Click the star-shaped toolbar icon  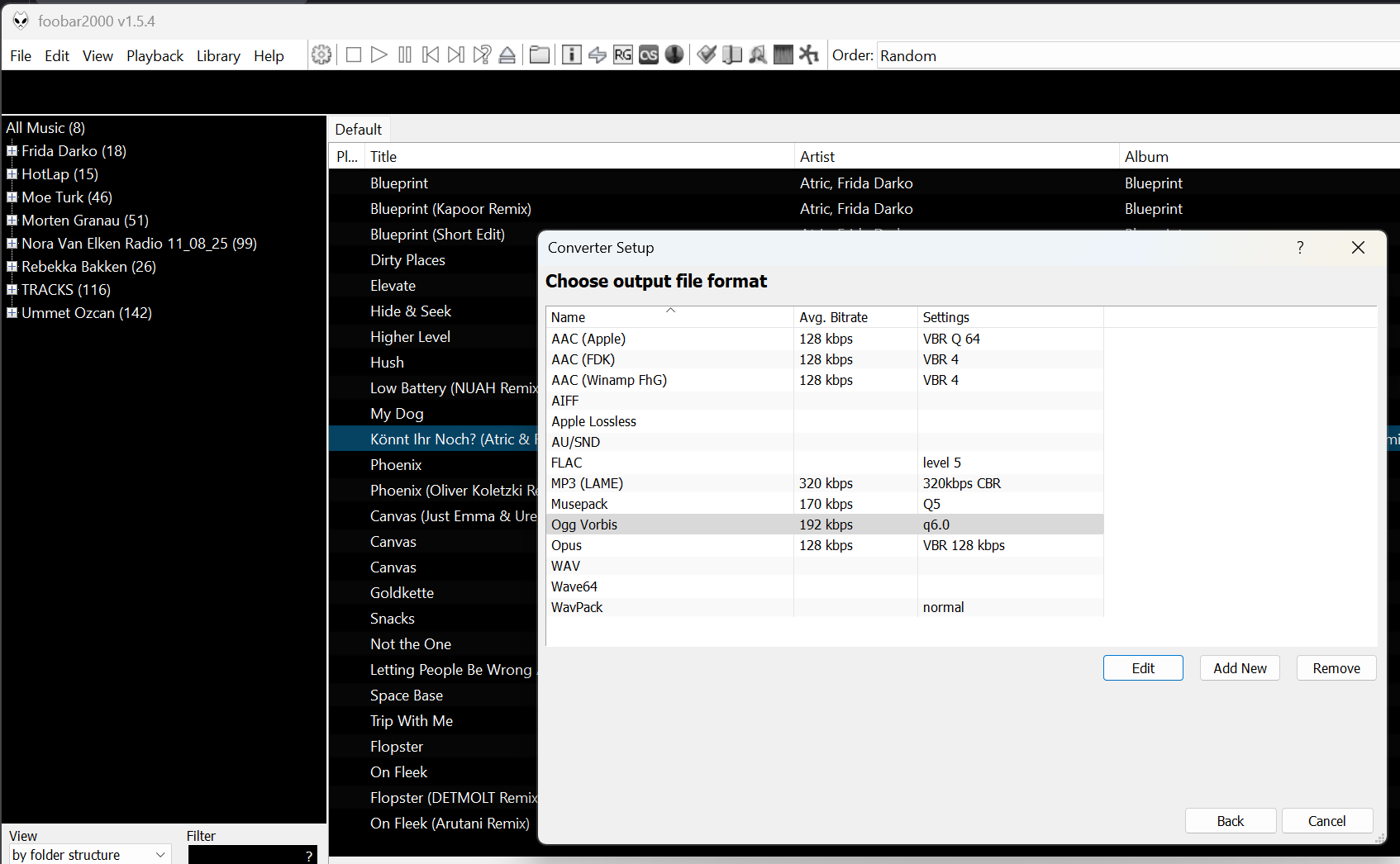809,55
